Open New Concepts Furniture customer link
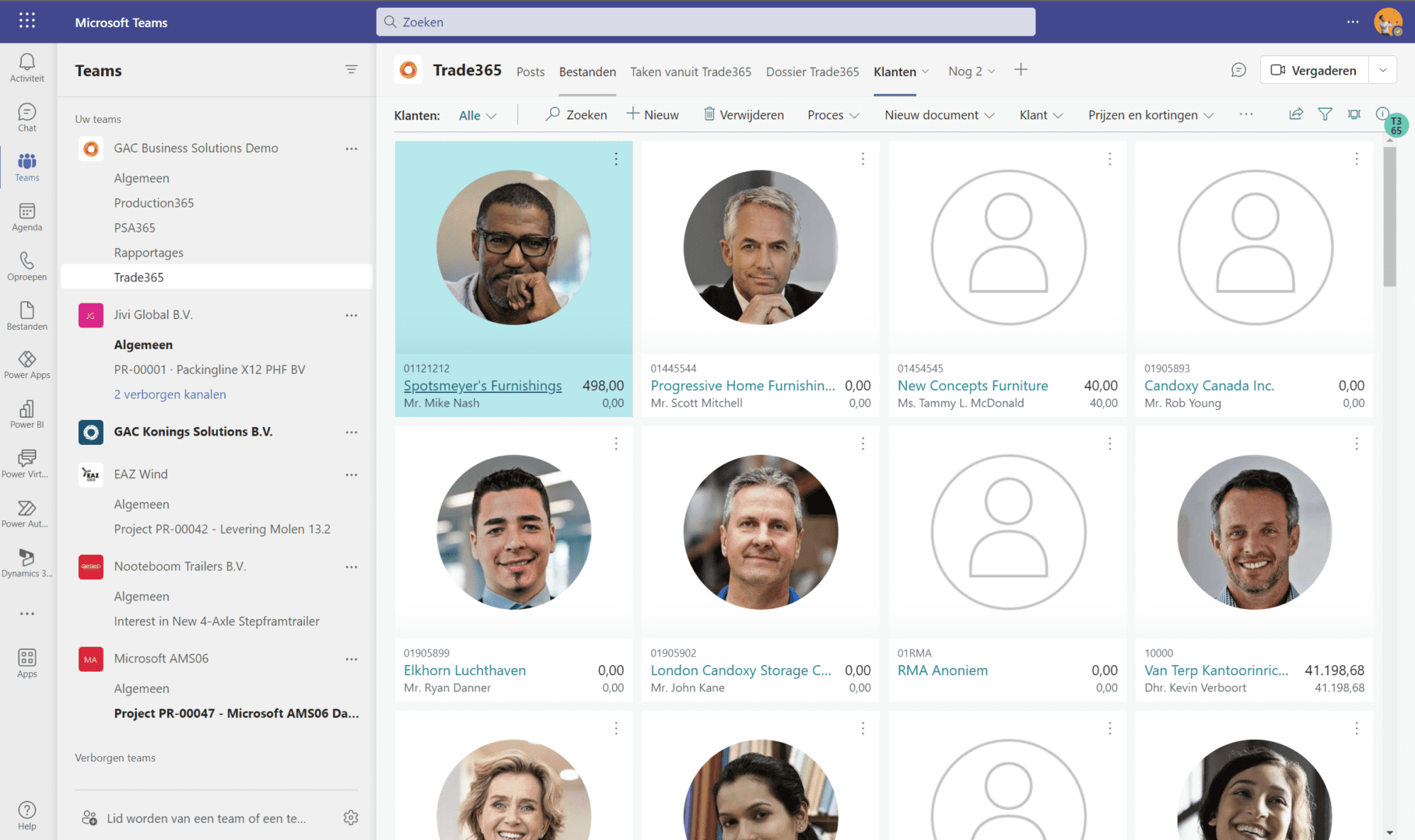Image resolution: width=1415 pixels, height=840 pixels. 973,386
